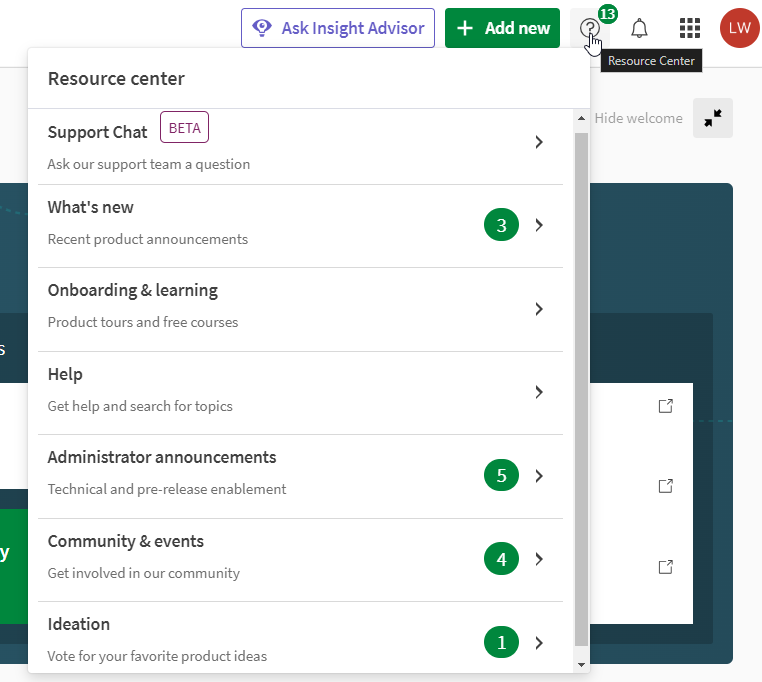The height and width of the screenshot is (682, 762).
Task: Click the collapse welcome arrows icon
Action: (712, 118)
